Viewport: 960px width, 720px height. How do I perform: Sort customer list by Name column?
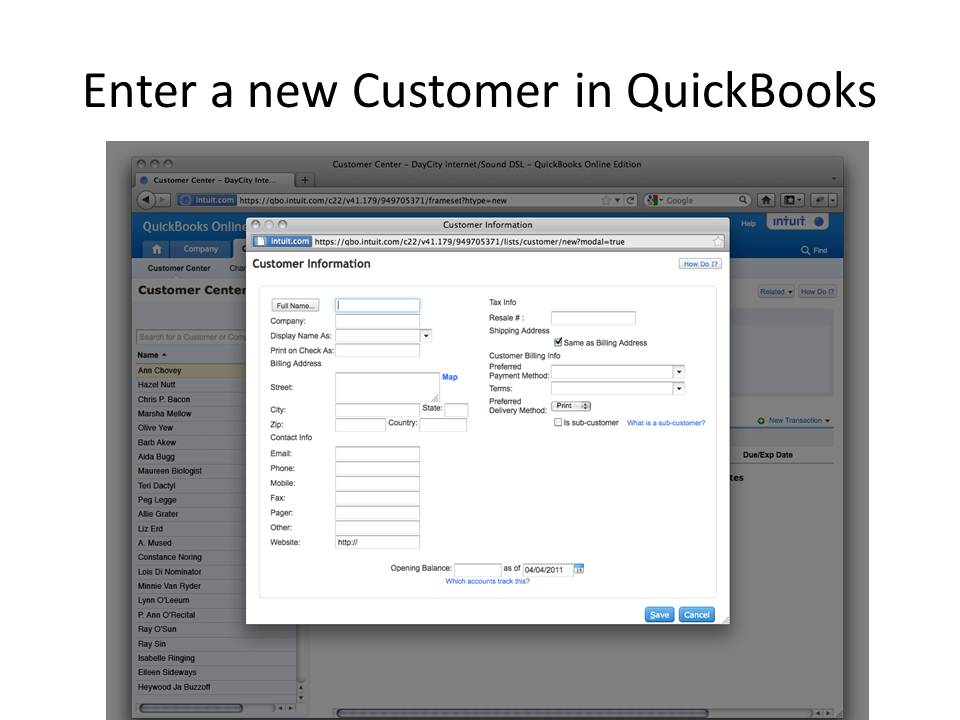(151, 355)
